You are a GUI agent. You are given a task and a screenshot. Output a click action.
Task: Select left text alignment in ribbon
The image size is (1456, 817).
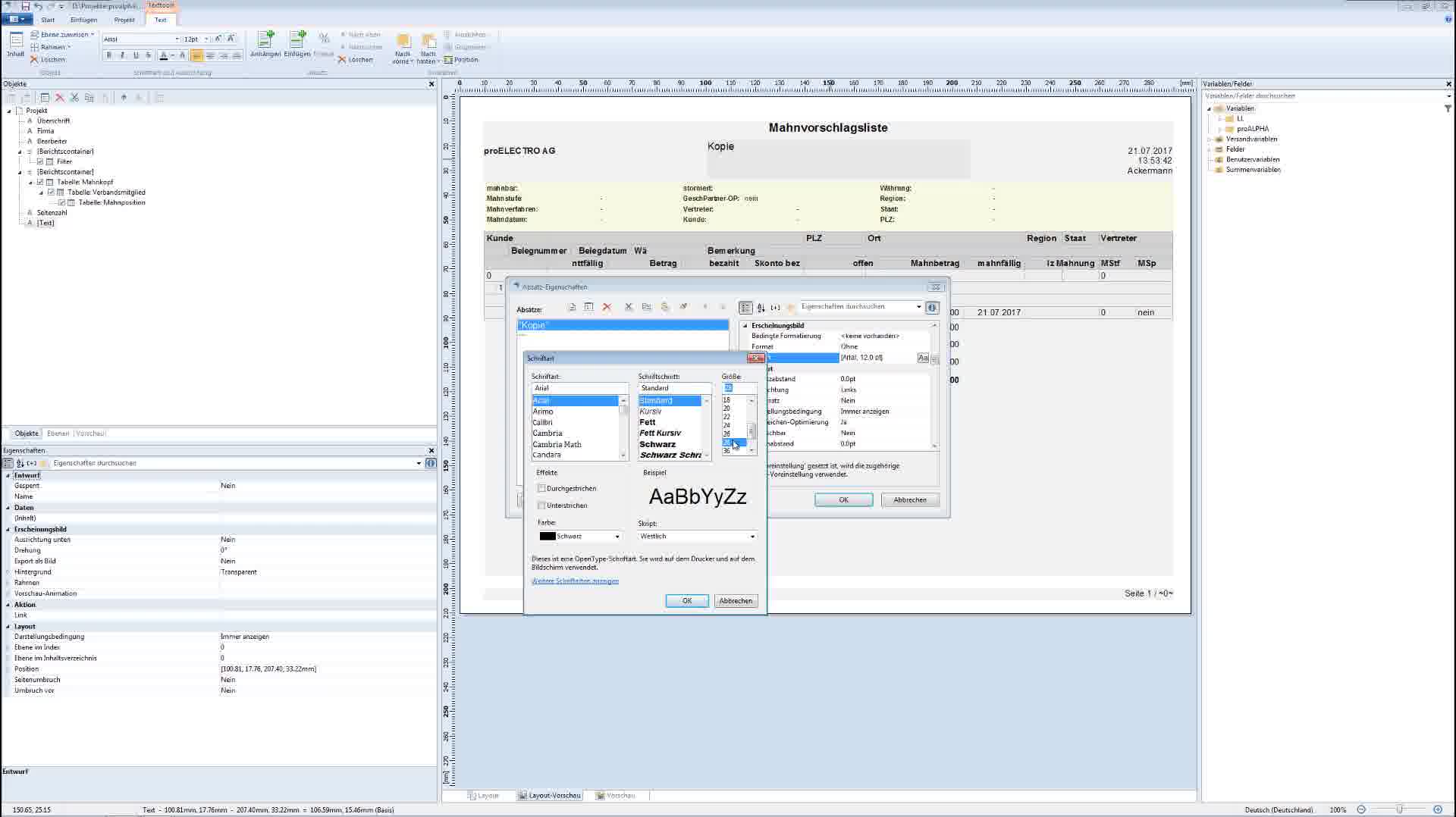coord(197,55)
